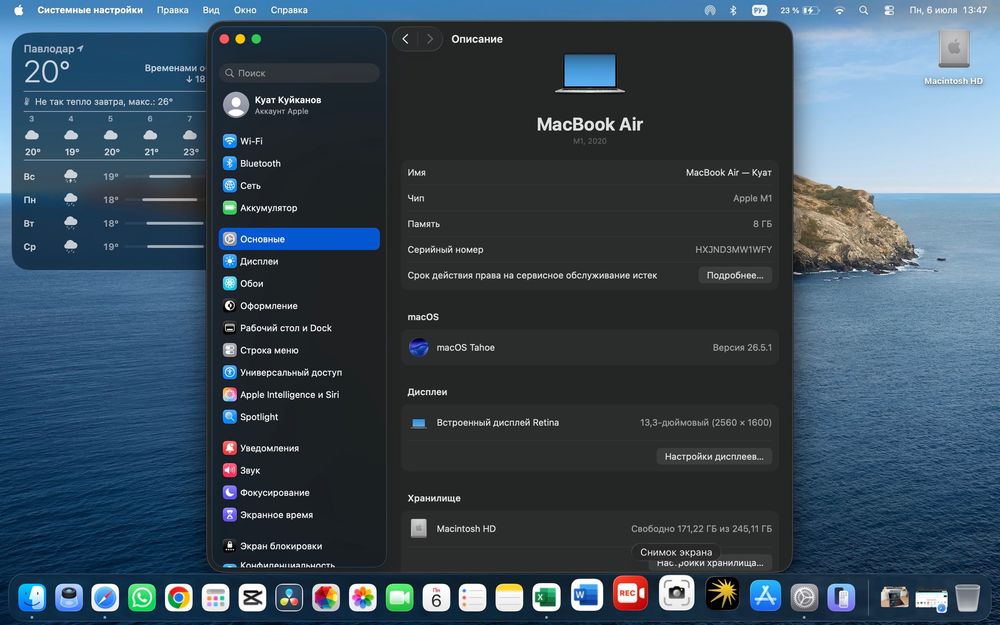Open Screenshot app in the Dock
The height and width of the screenshot is (625, 1000).
tap(676, 593)
